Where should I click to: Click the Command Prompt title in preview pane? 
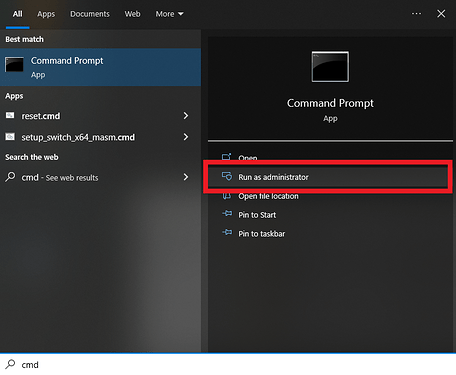coord(330,103)
